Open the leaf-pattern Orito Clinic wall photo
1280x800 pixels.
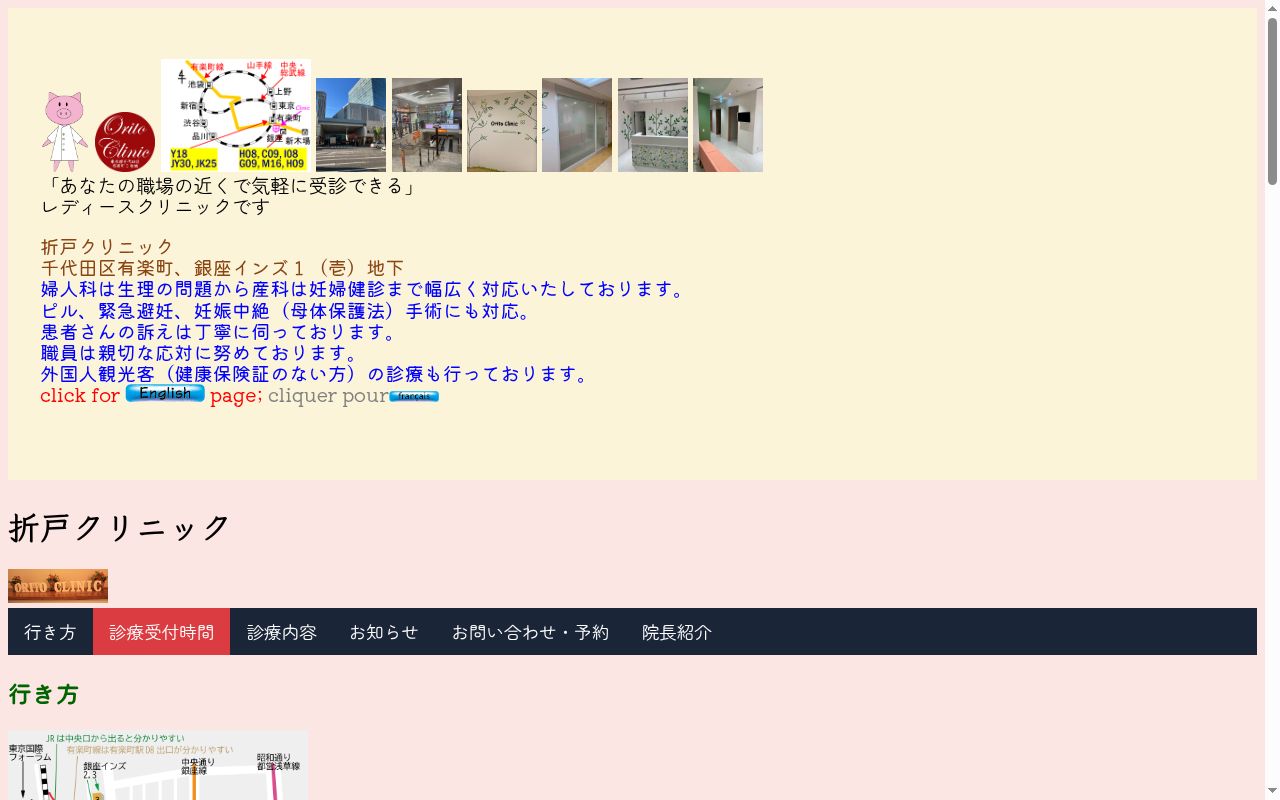(x=502, y=131)
